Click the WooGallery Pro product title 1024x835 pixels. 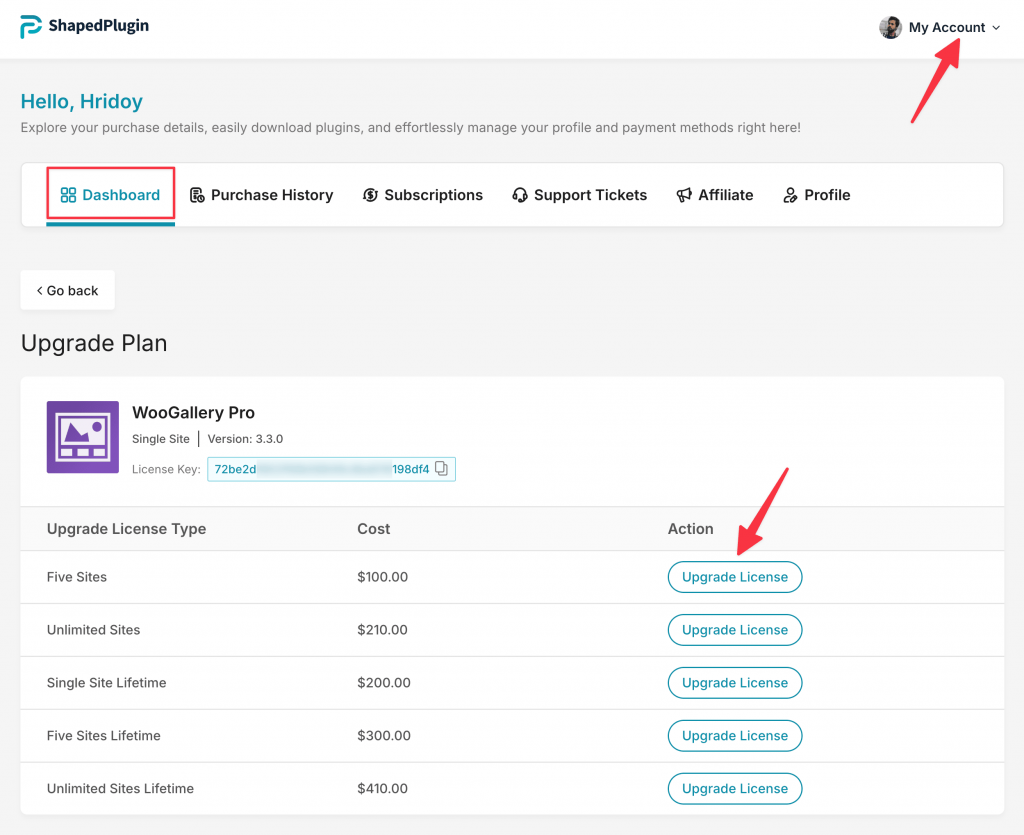click(193, 413)
